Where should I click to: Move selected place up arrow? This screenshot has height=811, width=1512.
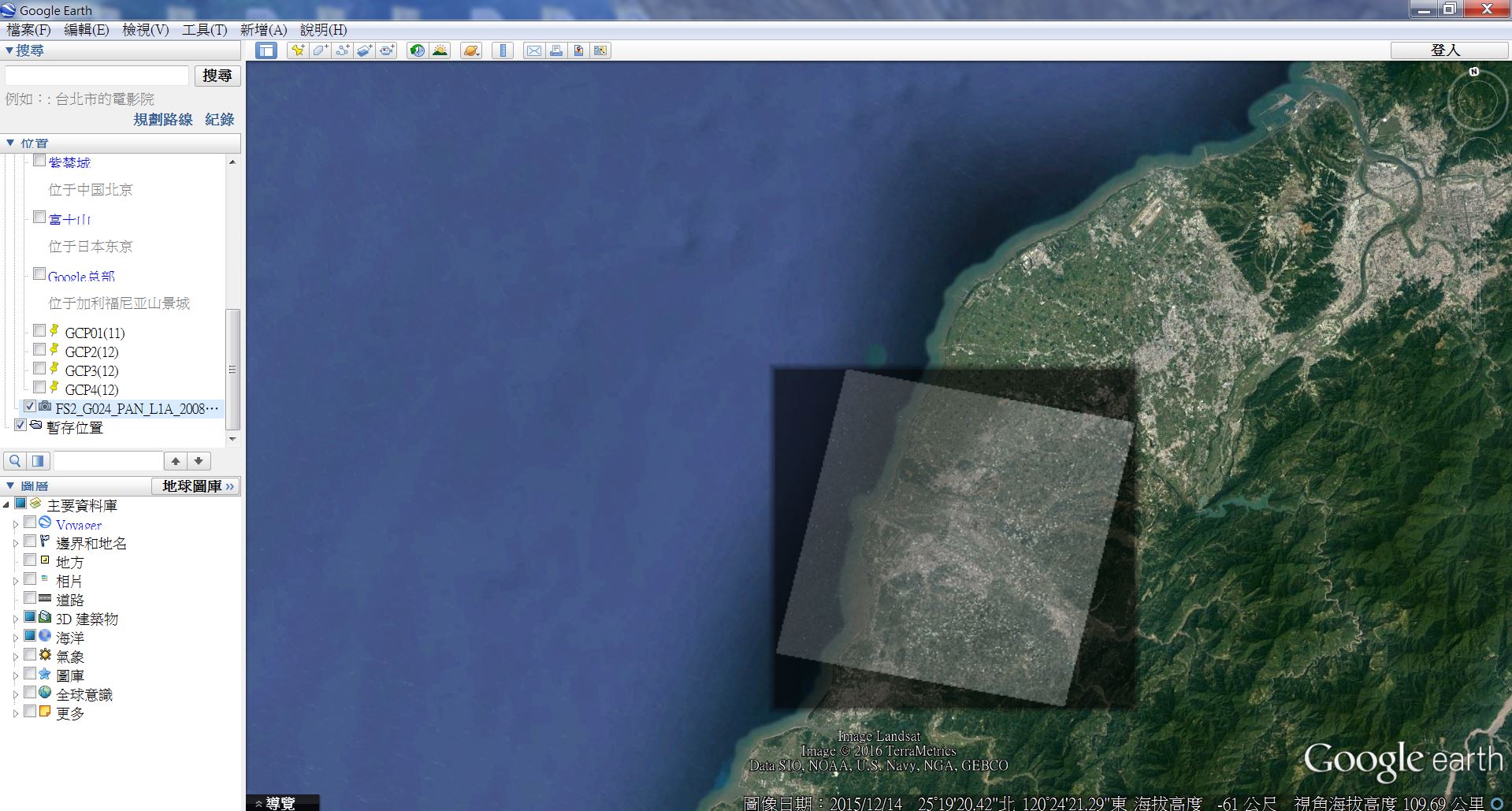tap(176, 461)
